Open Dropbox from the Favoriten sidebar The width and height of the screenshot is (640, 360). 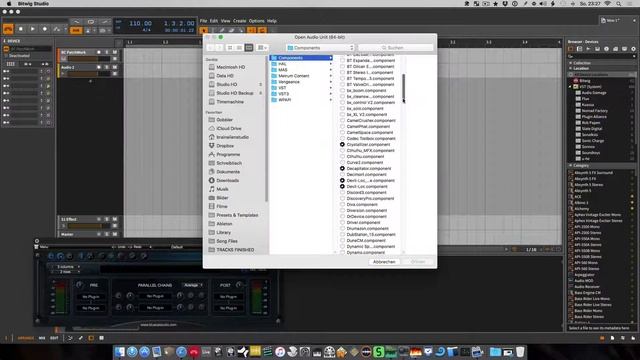[225, 146]
